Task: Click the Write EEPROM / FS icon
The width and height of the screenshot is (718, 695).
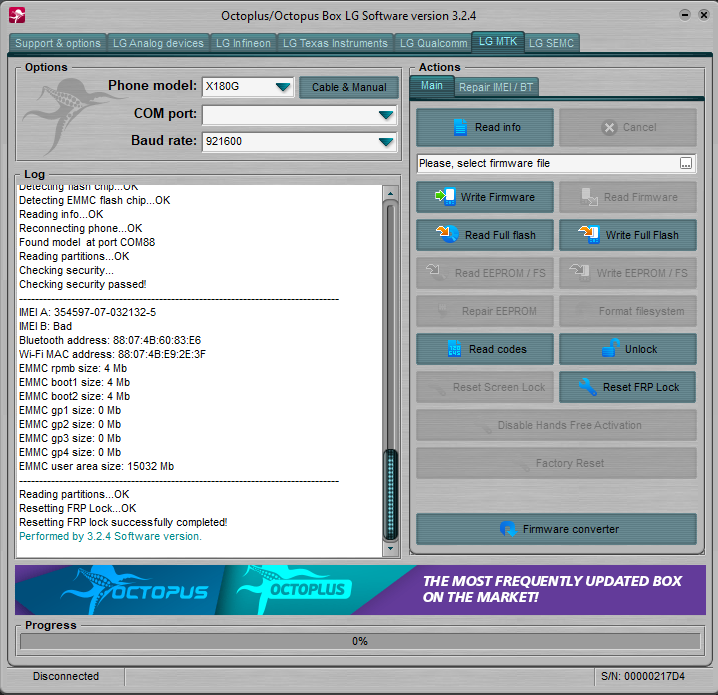Action: 580,271
